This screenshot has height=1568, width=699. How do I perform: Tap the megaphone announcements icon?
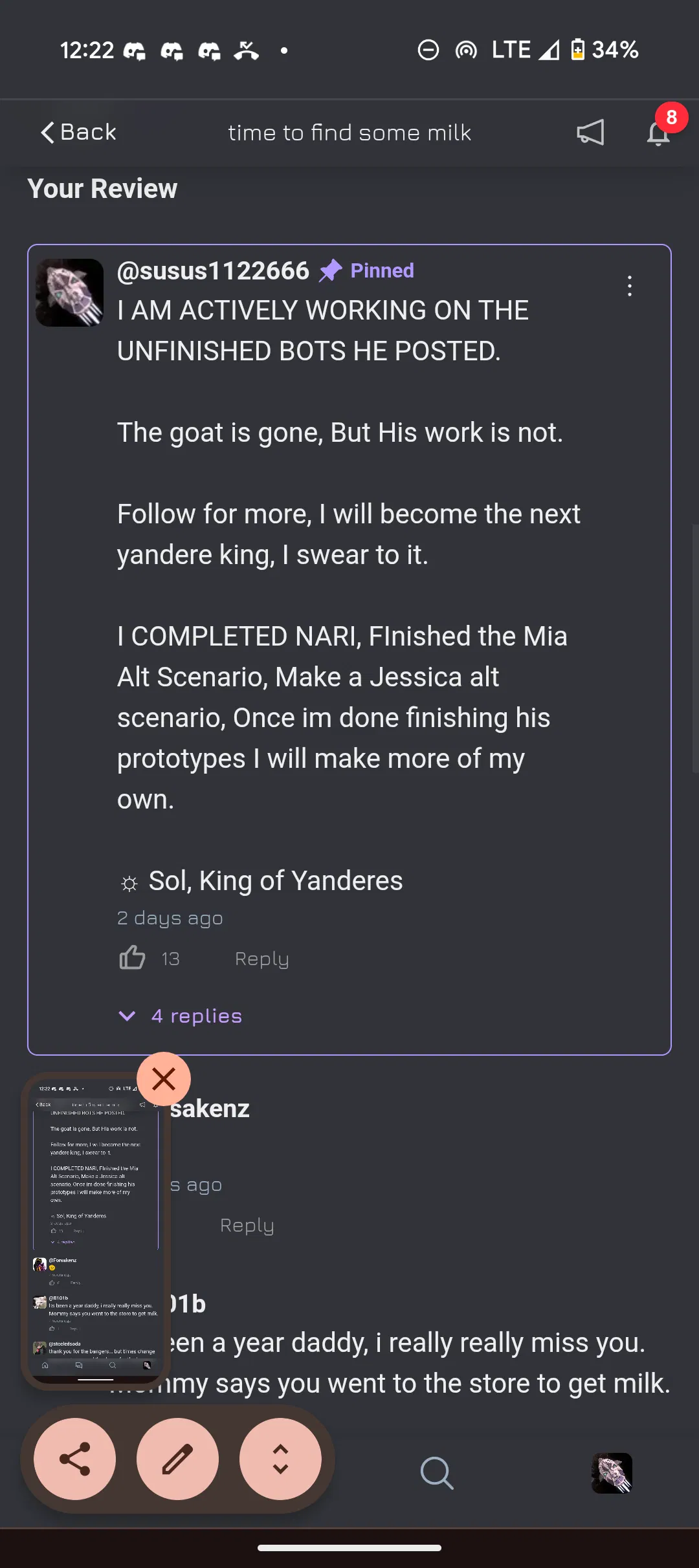(x=590, y=133)
